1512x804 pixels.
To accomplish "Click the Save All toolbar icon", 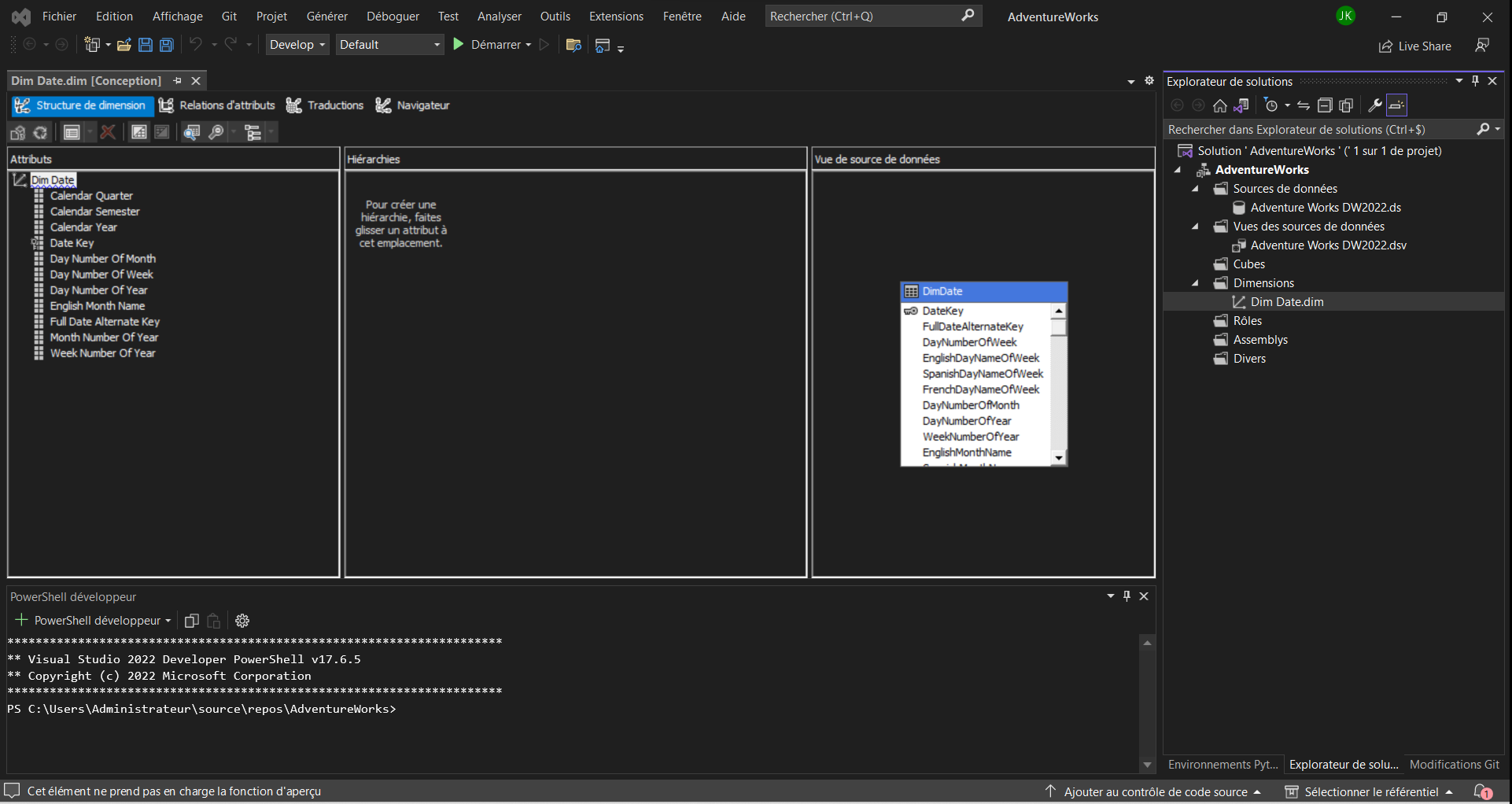I will click(x=167, y=45).
